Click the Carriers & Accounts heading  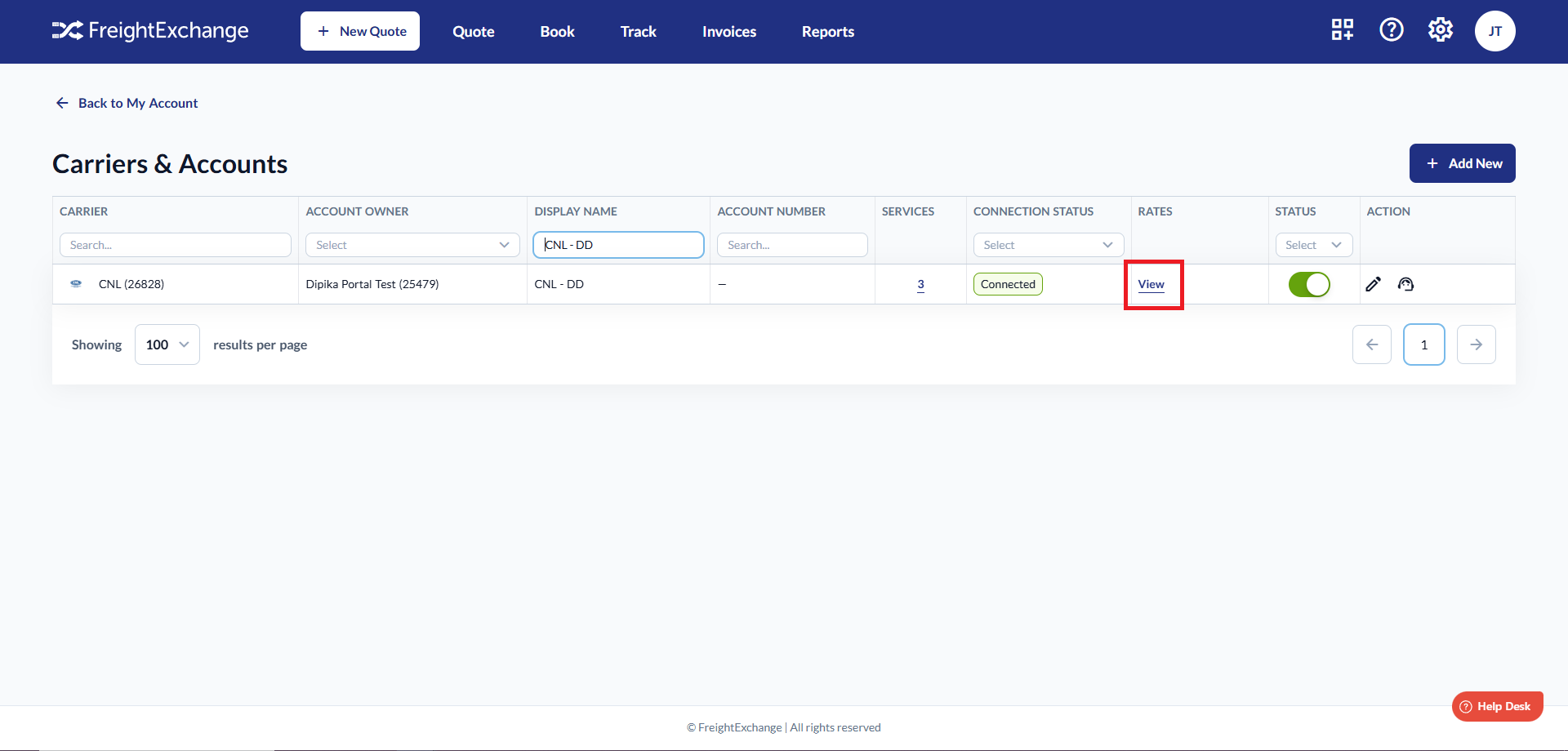point(170,164)
